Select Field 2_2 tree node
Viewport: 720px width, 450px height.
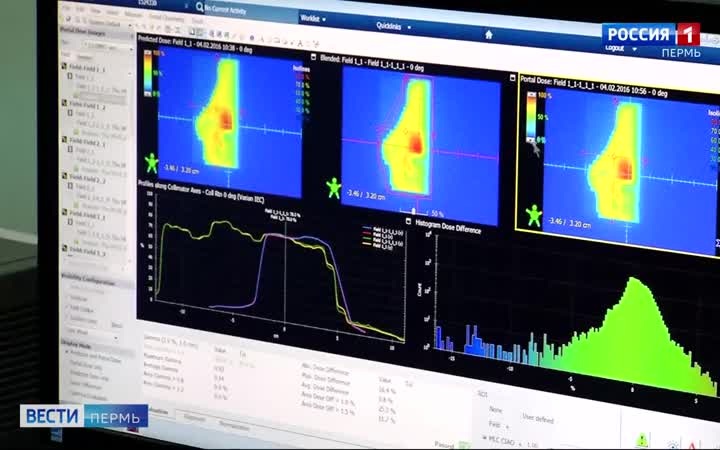[x=88, y=178]
